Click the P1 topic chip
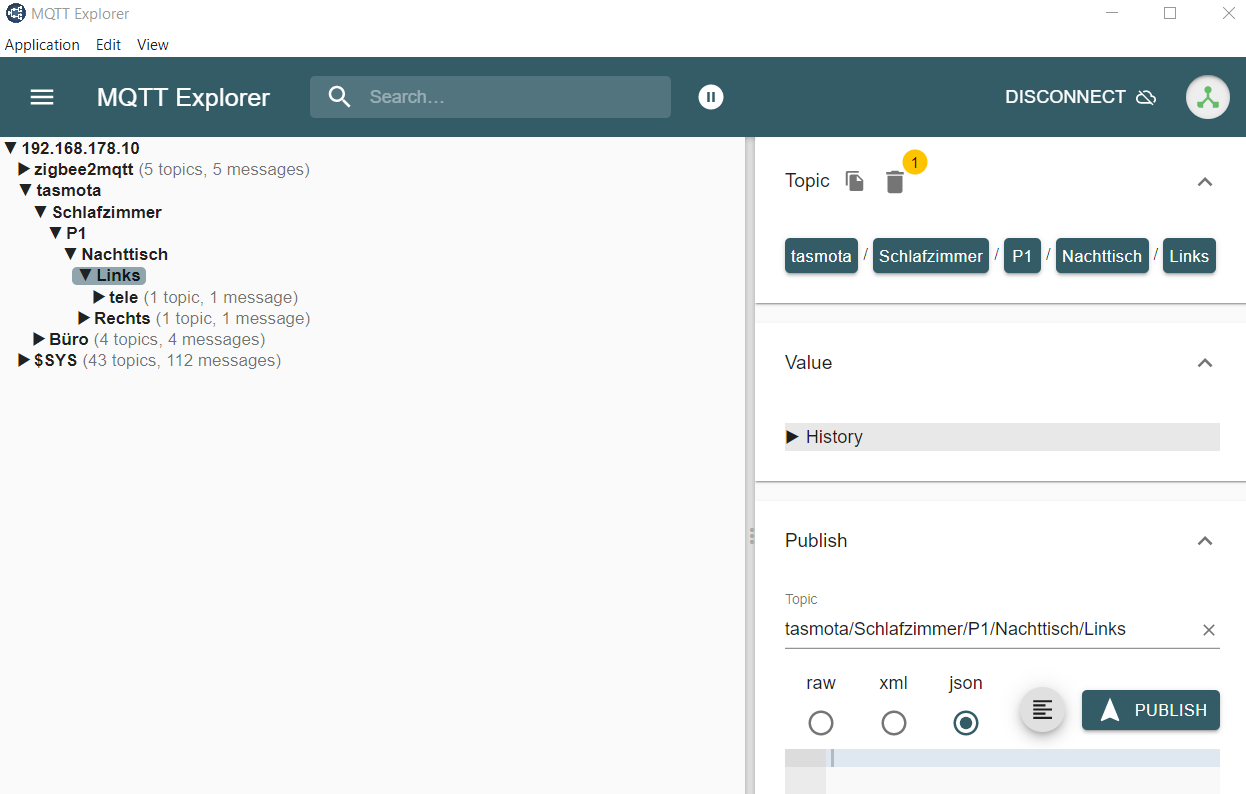 (1022, 256)
